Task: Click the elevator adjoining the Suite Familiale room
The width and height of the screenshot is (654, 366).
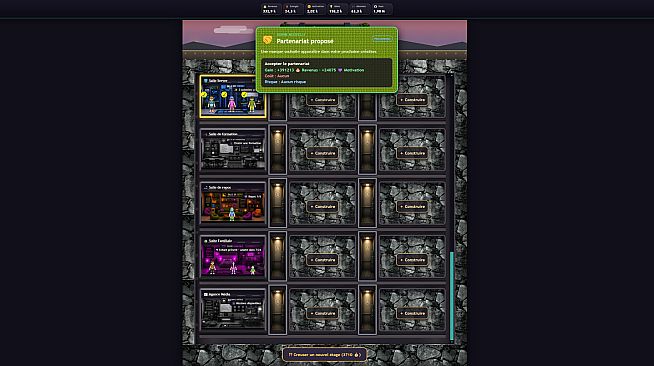Action: point(277,256)
